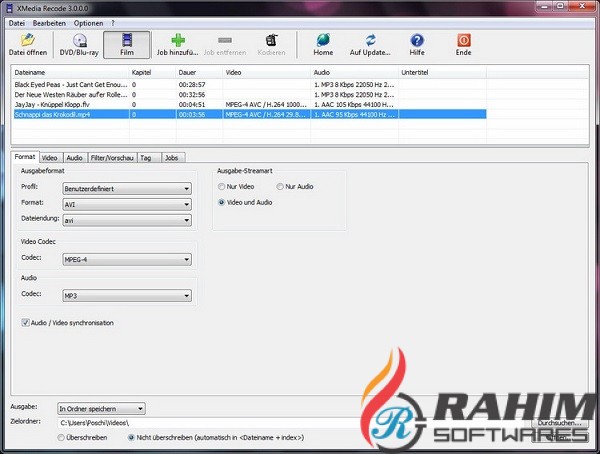Click the Durchsuchen button
The image size is (600, 454).
point(559,423)
